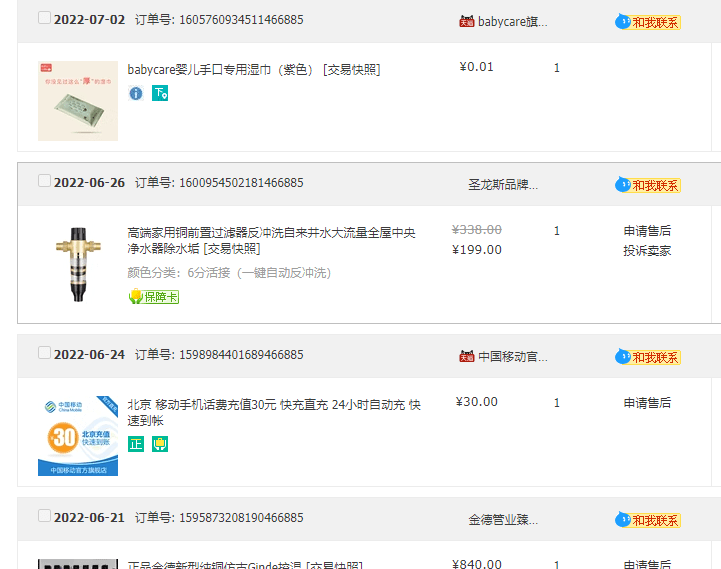This screenshot has width=721, height=569.
Task: Open the 中国移动官 store link
Action: coord(513,356)
